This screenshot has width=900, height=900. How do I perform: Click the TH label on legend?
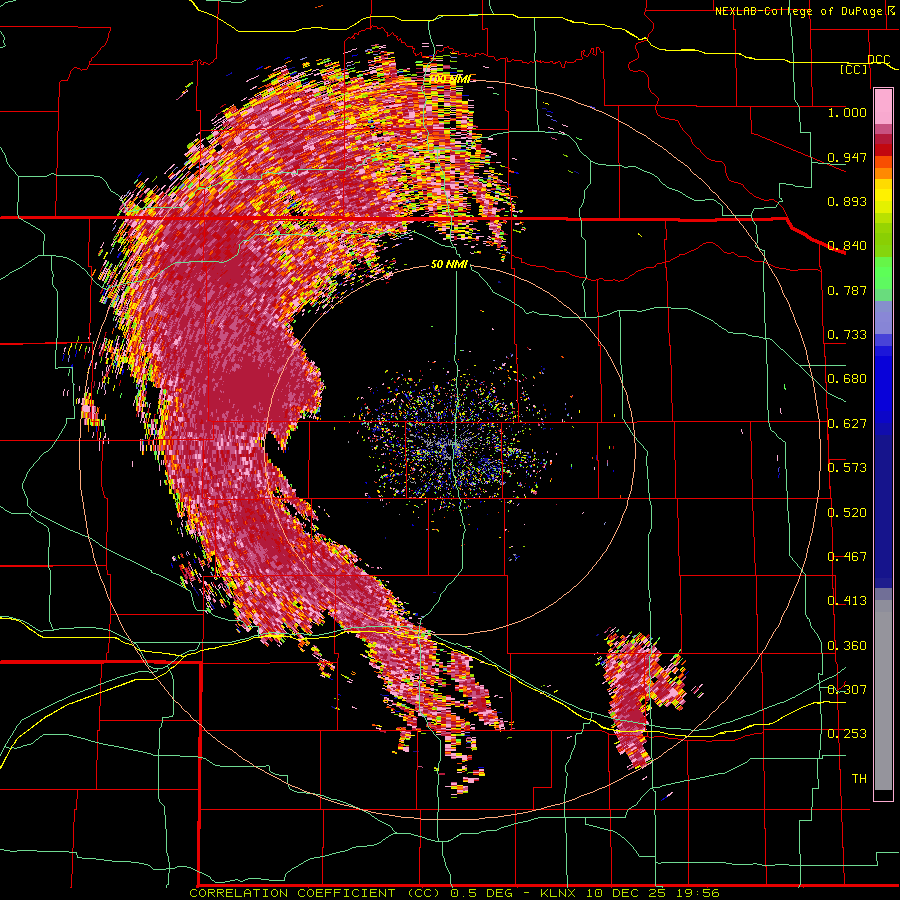[x=859, y=779]
